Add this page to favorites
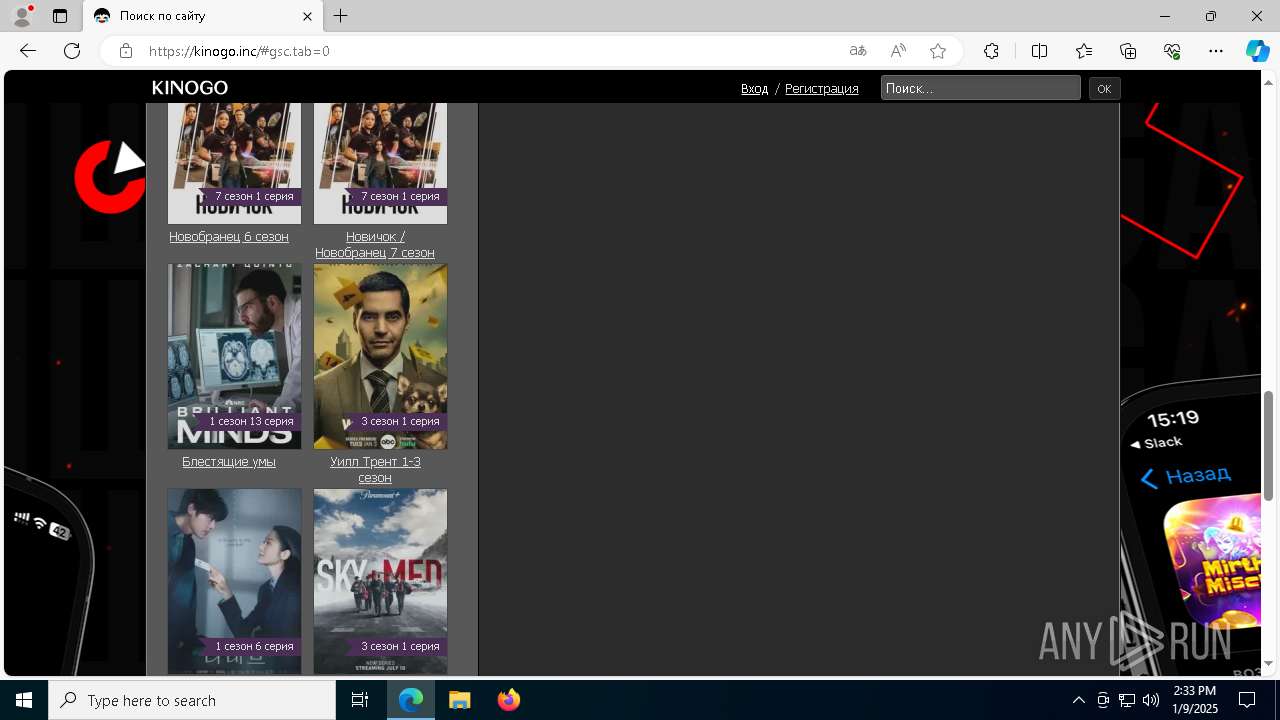 938,51
